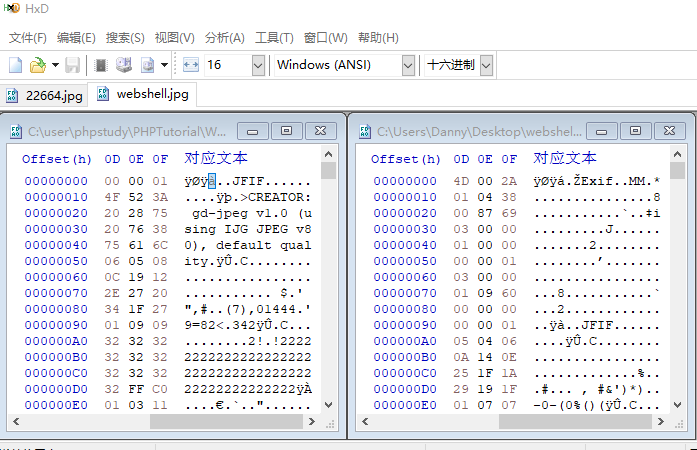Open the 工具(T) menu
The image size is (697, 450).
pos(274,38)
